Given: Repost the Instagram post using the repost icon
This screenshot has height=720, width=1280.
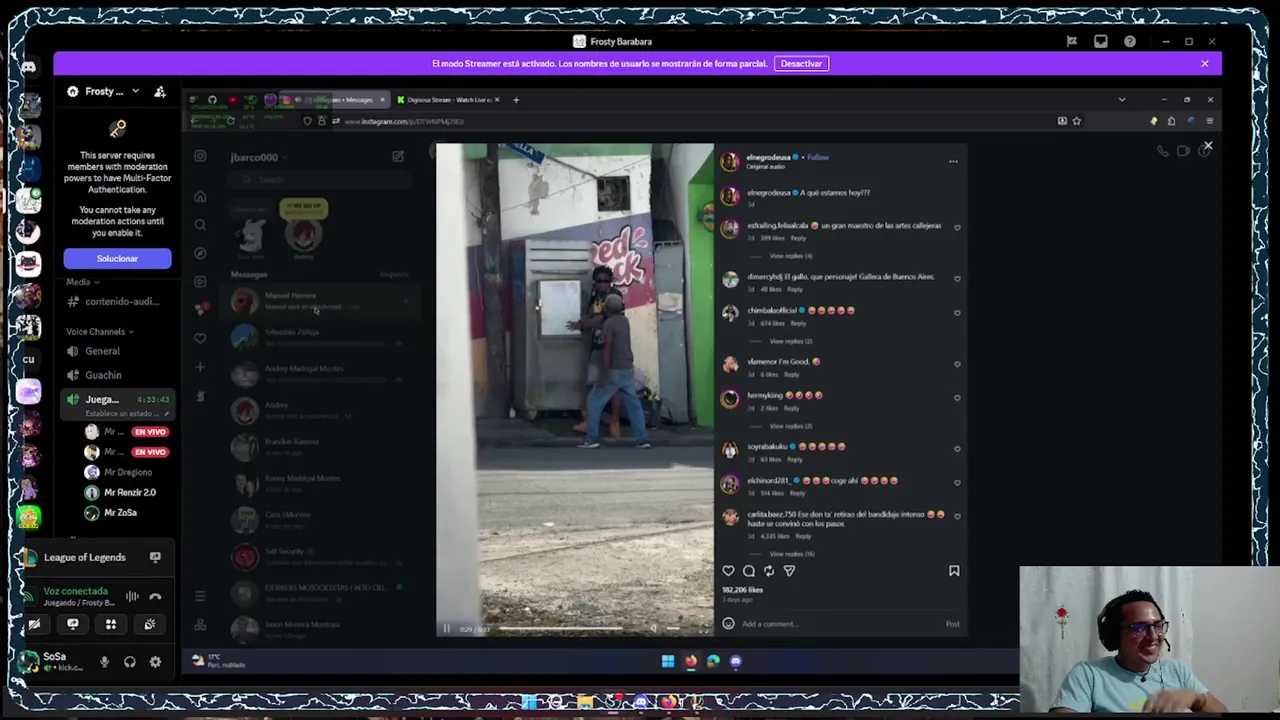Looking at the screenshot, I should (769, 571).
